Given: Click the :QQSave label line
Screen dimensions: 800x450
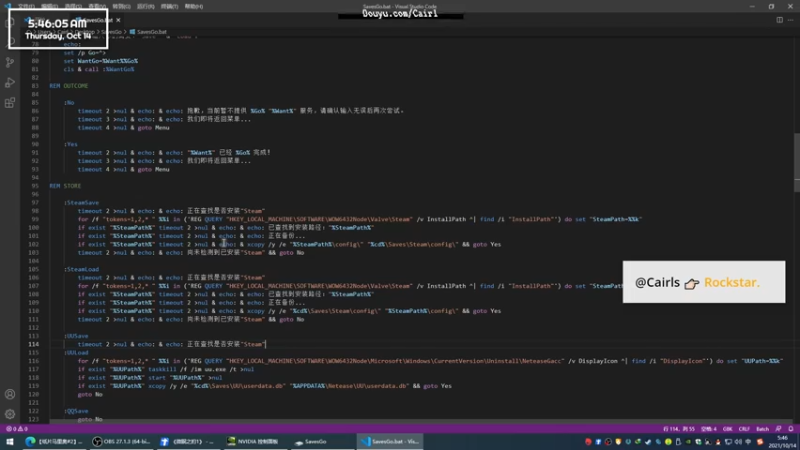Looking at the screenshot, I should (76, 411).
